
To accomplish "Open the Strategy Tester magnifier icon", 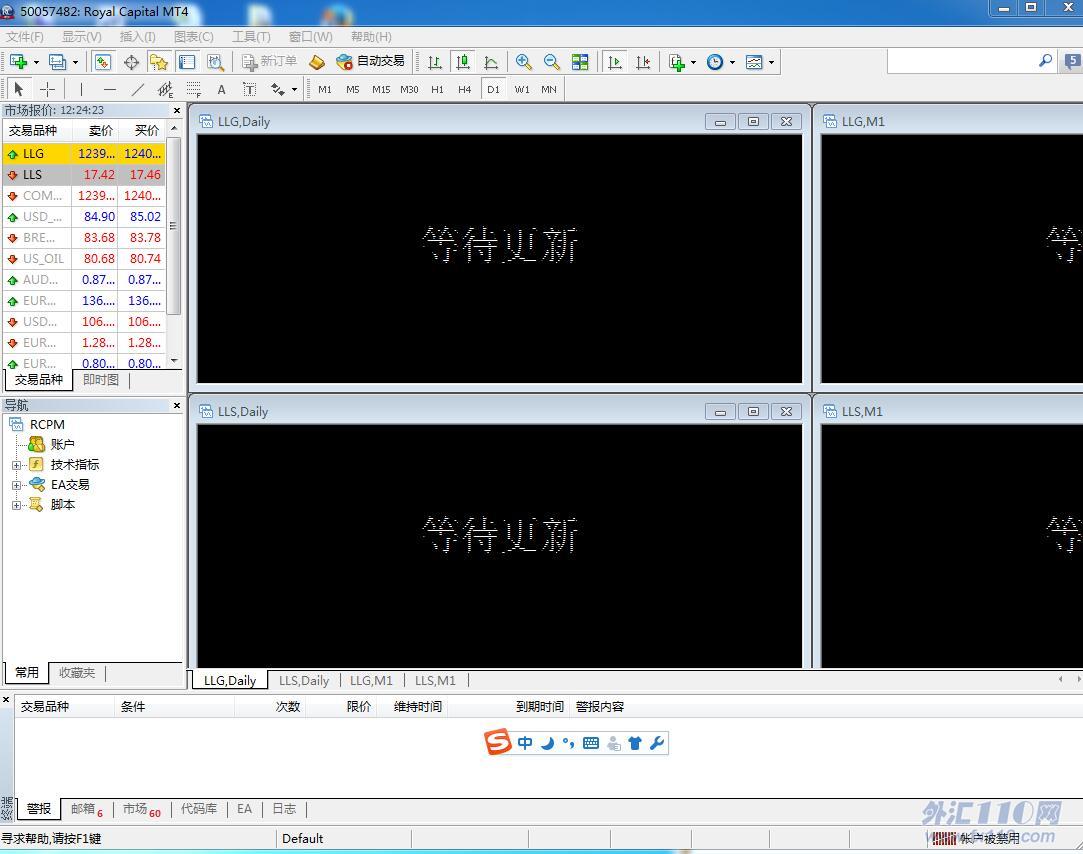I will tap(215, 62).
